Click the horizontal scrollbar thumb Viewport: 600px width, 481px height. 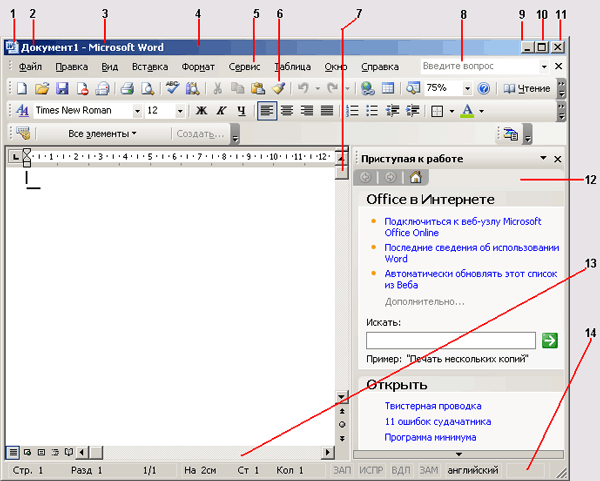pos(96,453)
